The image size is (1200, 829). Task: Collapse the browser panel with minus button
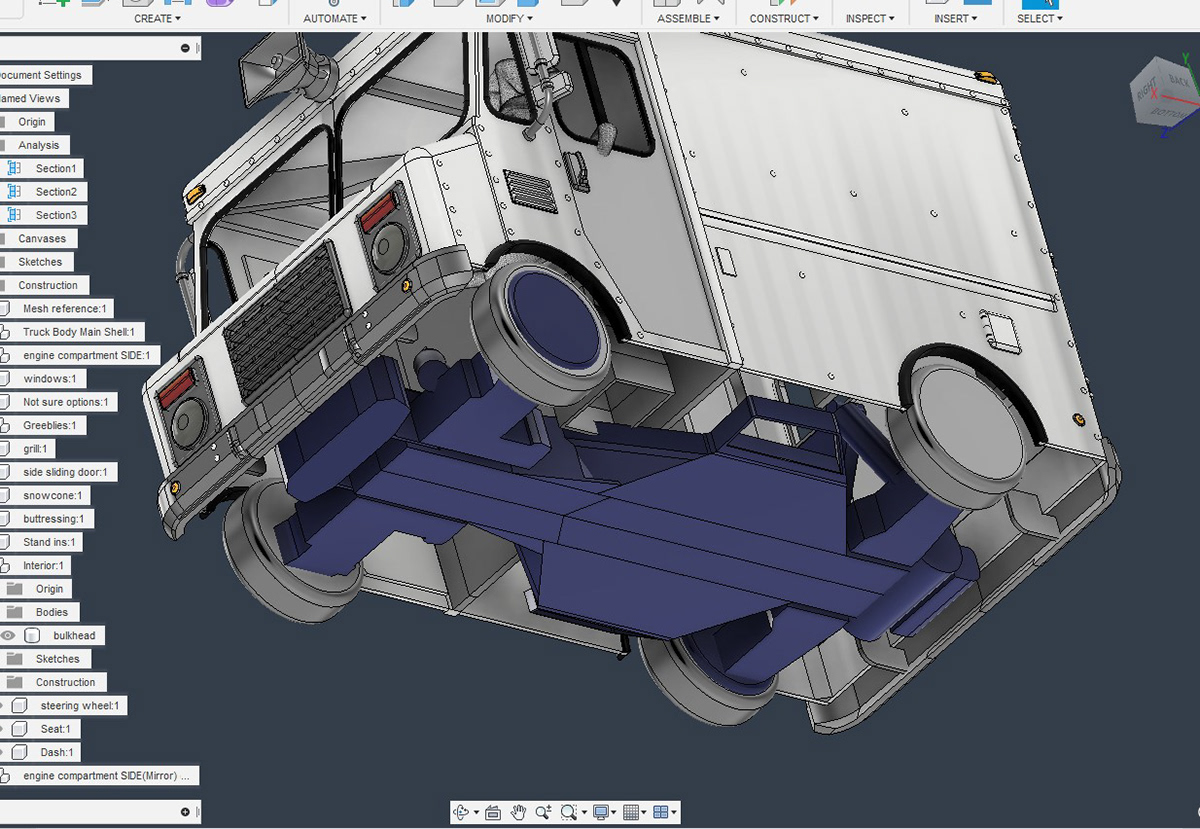tap(185, 48)
